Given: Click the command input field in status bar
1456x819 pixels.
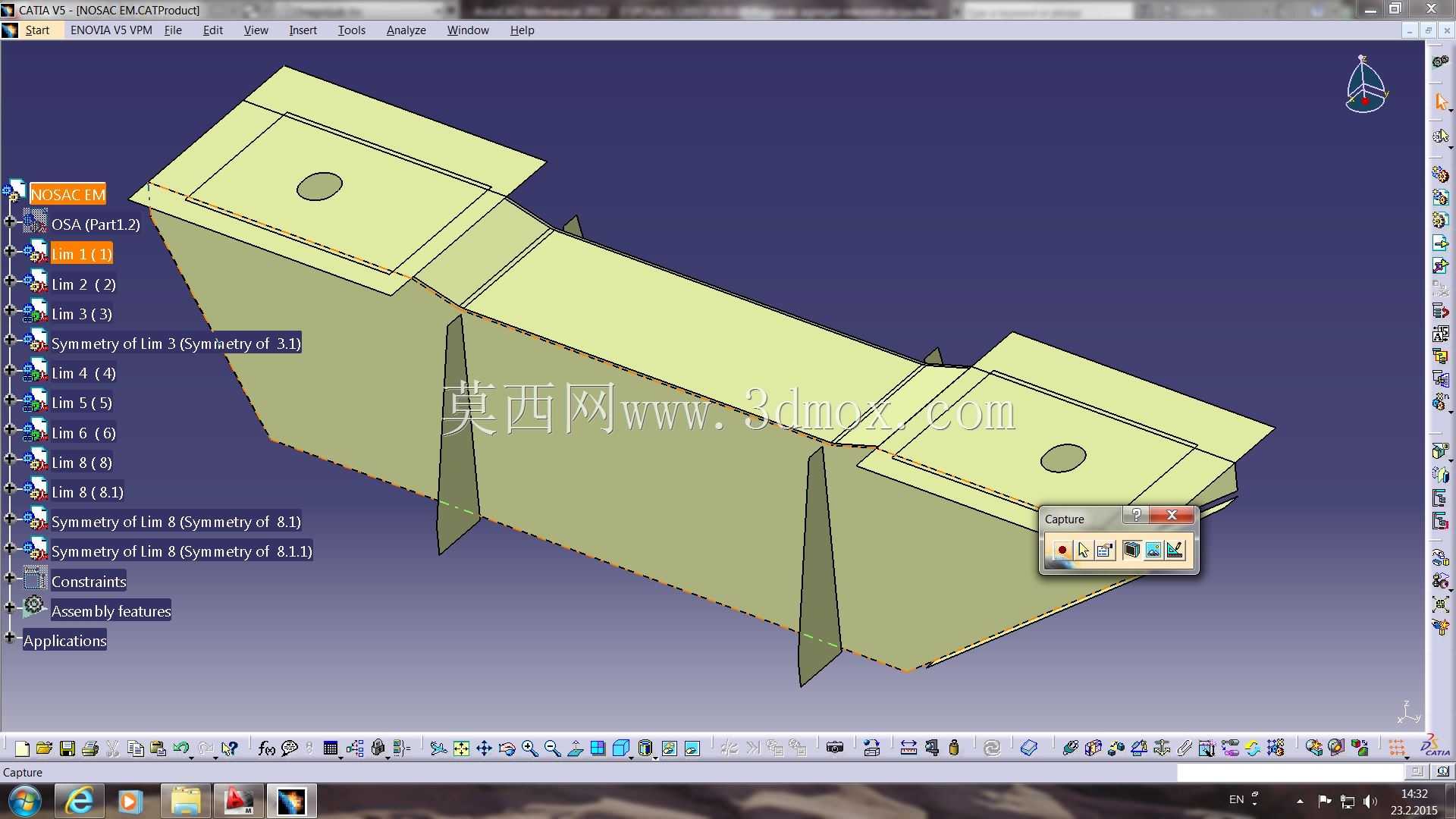Looking at the screenshot, I should (1289, 772).
